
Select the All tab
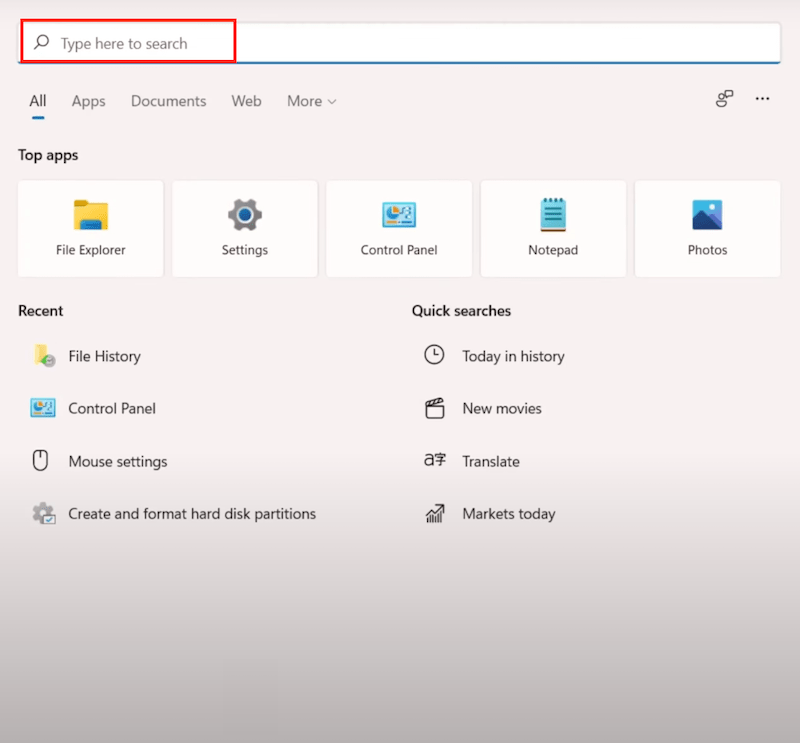(38, 101)
